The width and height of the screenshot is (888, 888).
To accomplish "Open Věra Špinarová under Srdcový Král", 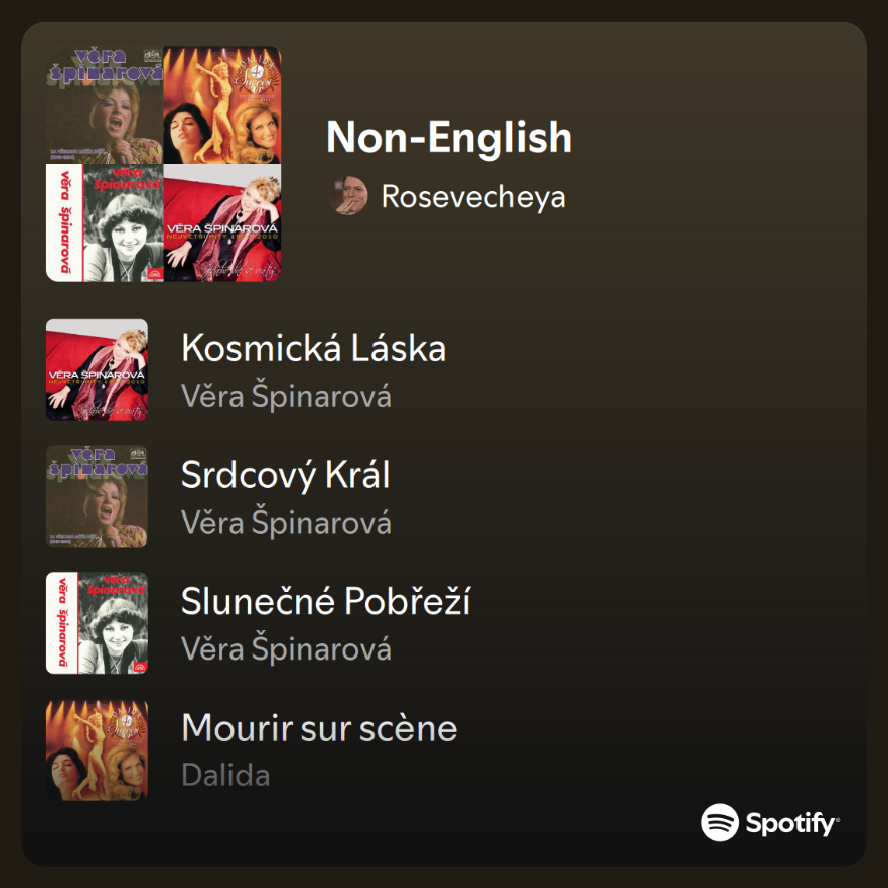I will tap(286, 523).
